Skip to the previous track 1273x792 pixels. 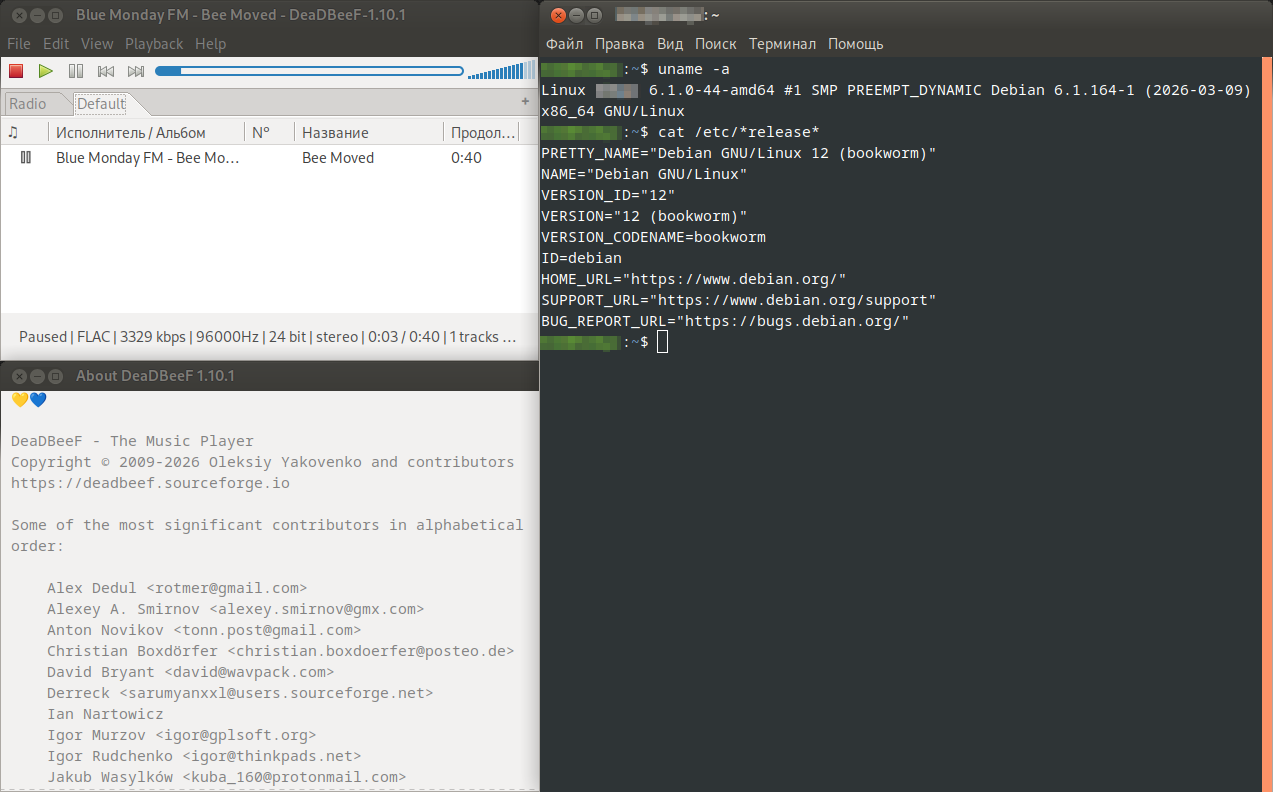[x=106, y=71]
